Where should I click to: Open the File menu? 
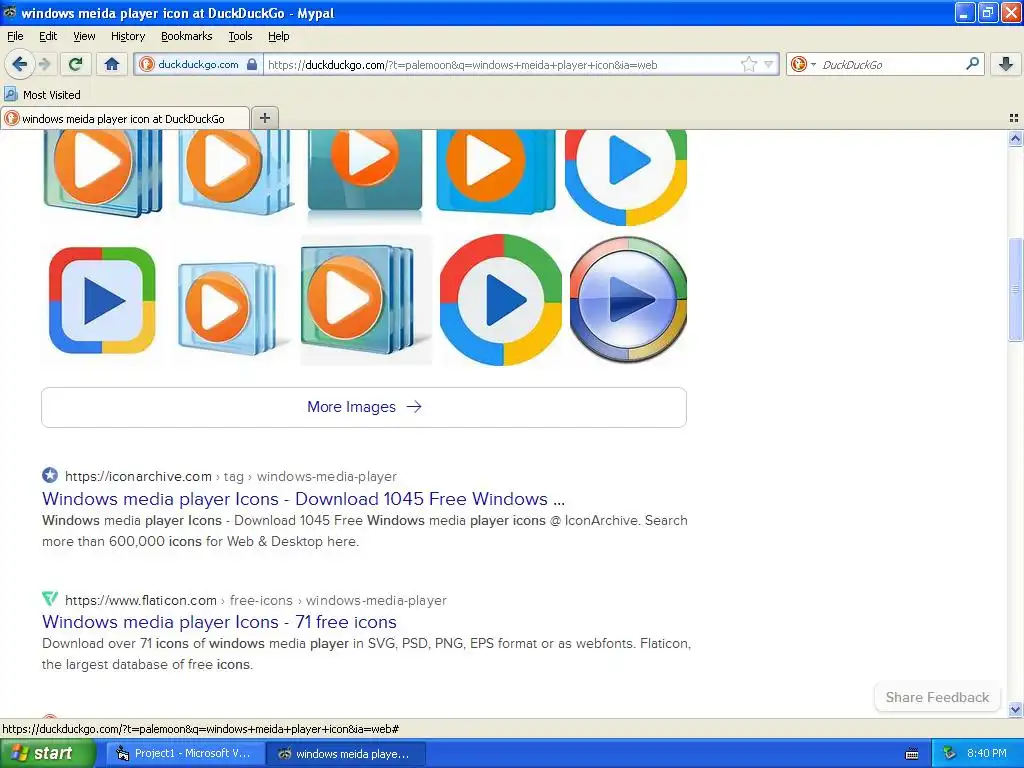point(15,36)
